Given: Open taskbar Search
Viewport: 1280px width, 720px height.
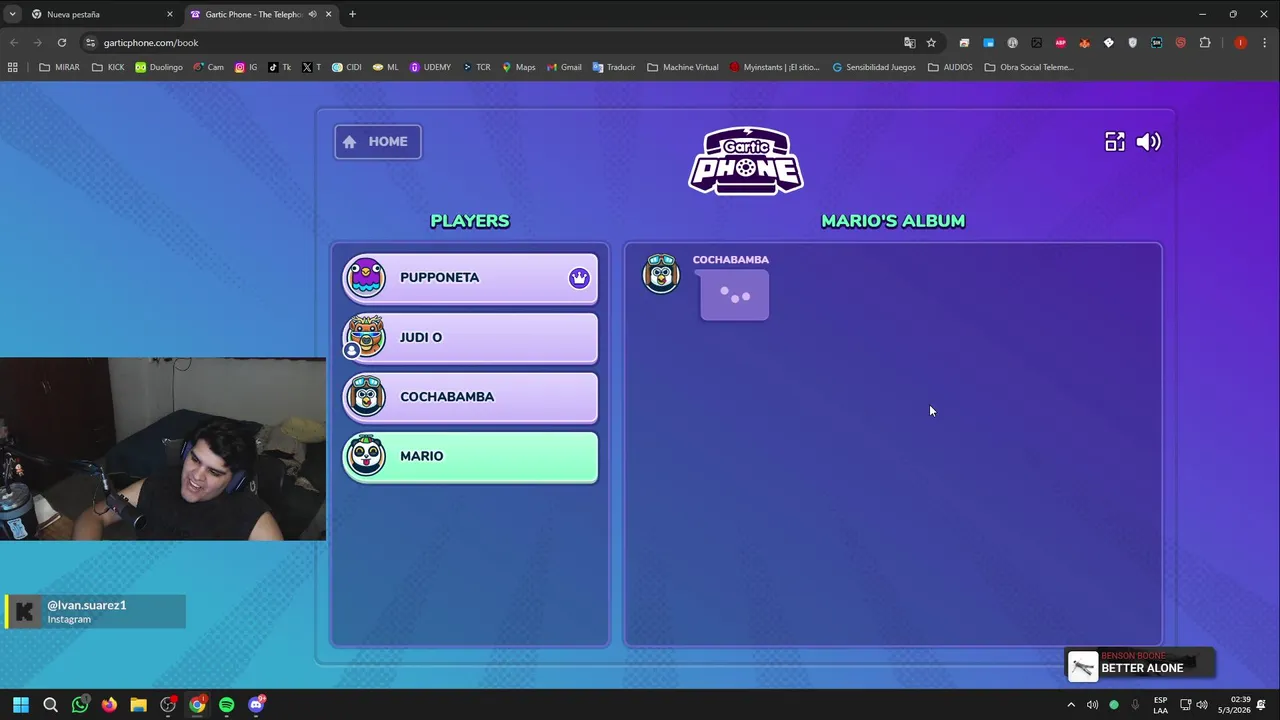Looking at the screenshot, I should pos(50,705).
